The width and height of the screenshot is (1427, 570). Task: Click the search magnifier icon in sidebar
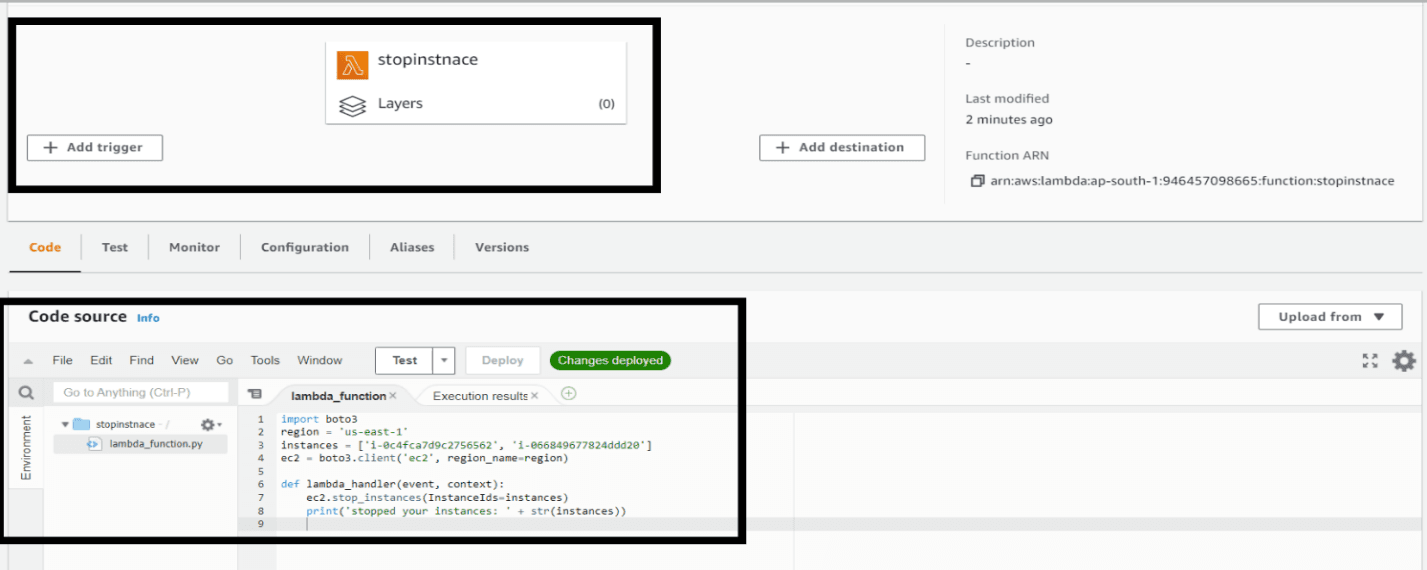27,393
